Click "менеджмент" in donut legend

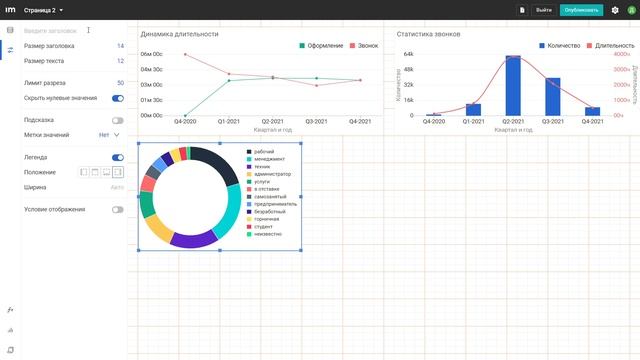[266, 159]
